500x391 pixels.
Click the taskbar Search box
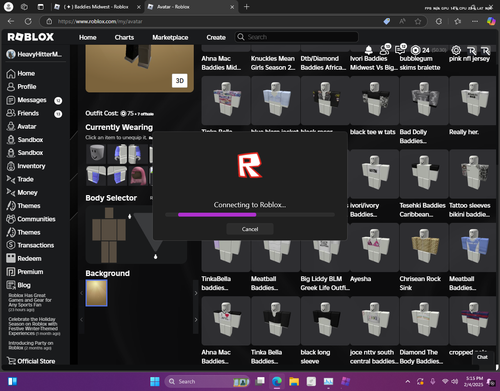[x=207, y=381]
